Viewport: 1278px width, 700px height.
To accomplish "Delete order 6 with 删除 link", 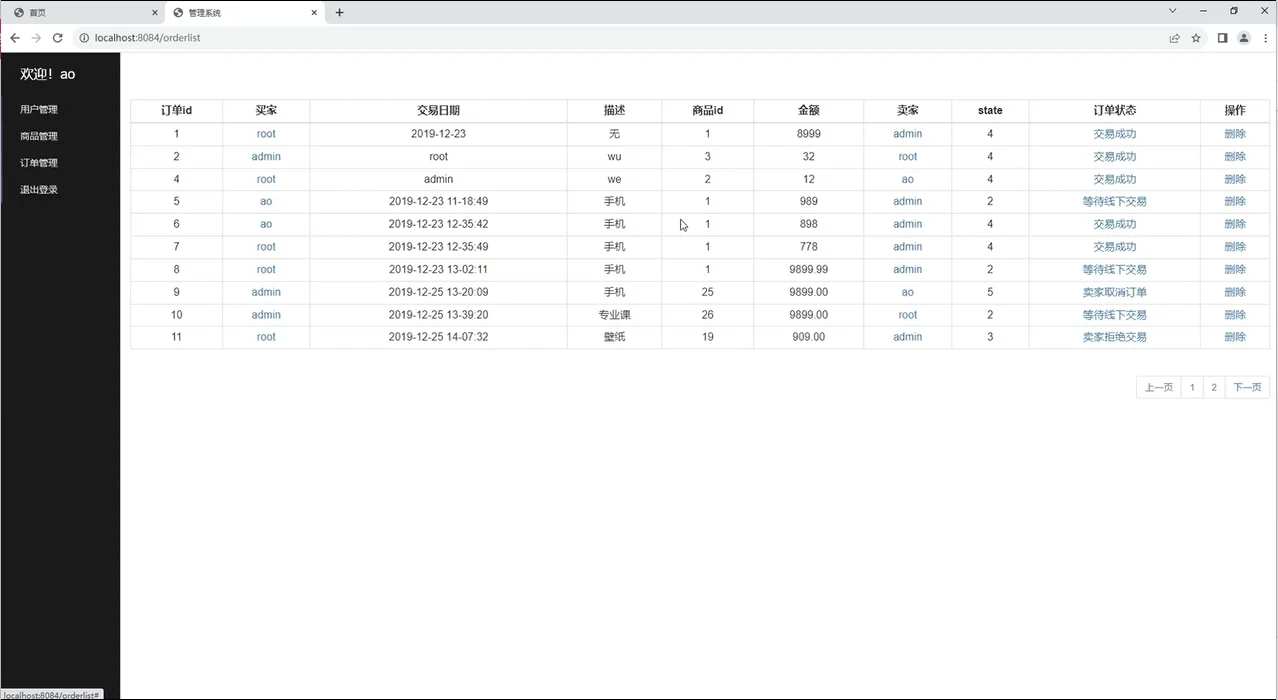I will tap(1235, 224).
